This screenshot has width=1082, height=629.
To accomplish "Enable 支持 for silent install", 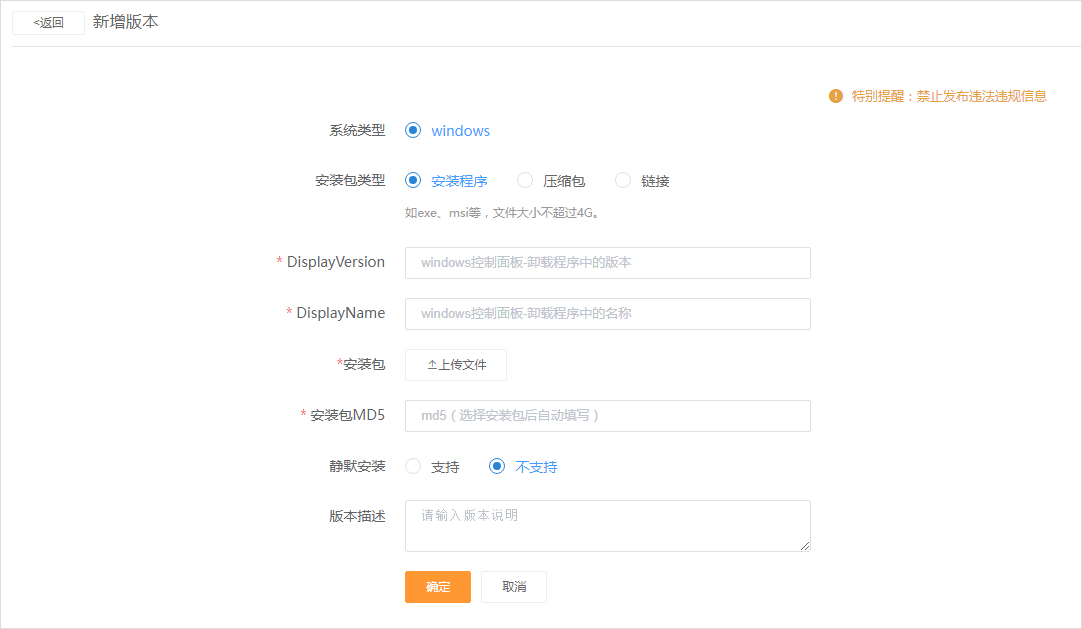I will 413,466.
